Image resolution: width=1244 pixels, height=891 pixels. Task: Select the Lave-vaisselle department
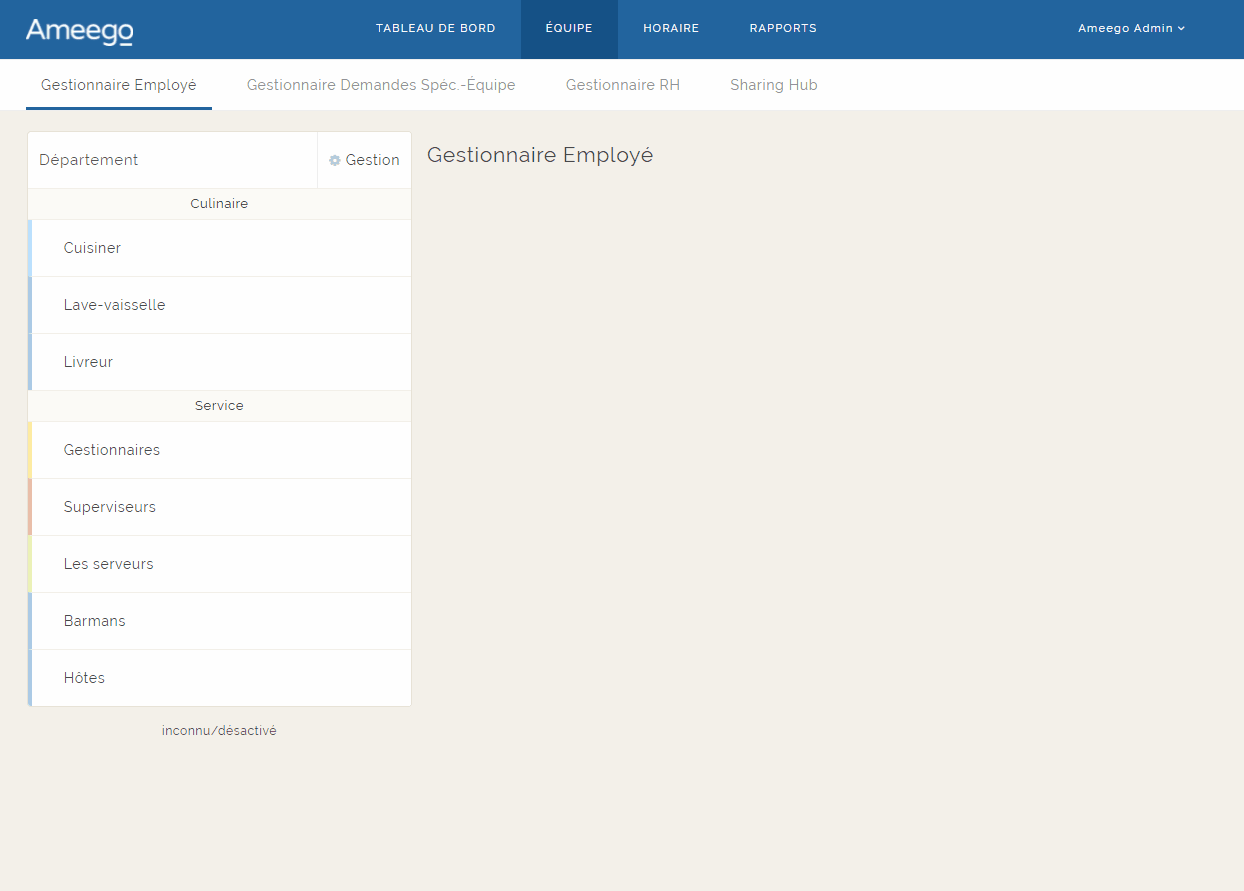(x=114, y=305)
